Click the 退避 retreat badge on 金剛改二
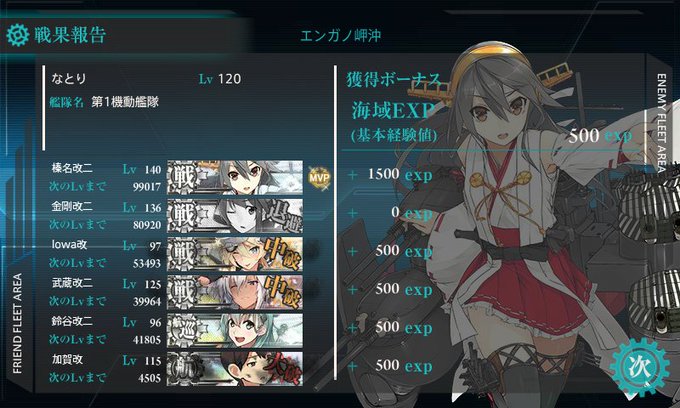 283,215
